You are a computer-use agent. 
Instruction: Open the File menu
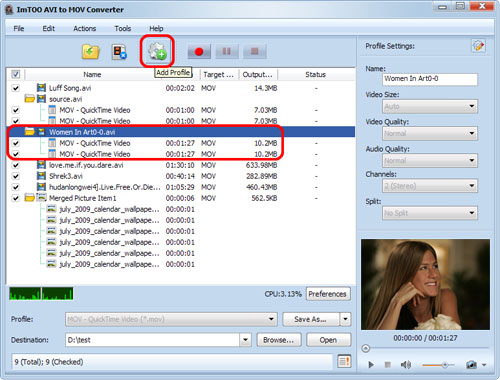19,28
